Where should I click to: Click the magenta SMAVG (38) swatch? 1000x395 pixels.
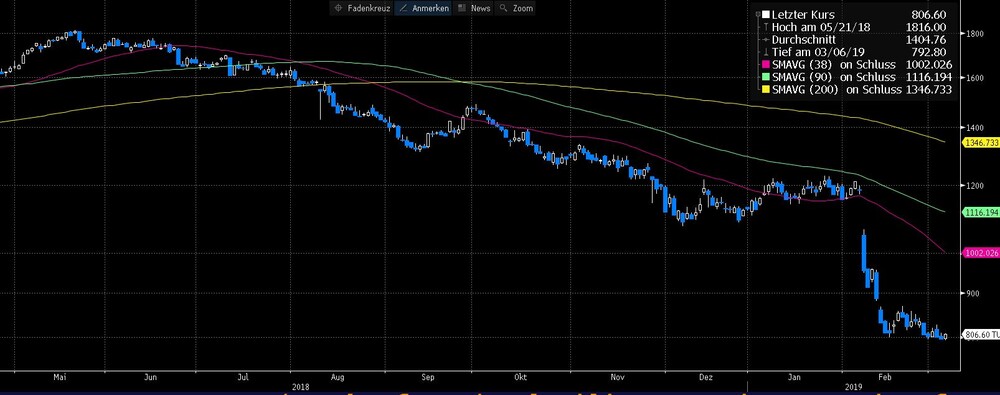[765, 65]
